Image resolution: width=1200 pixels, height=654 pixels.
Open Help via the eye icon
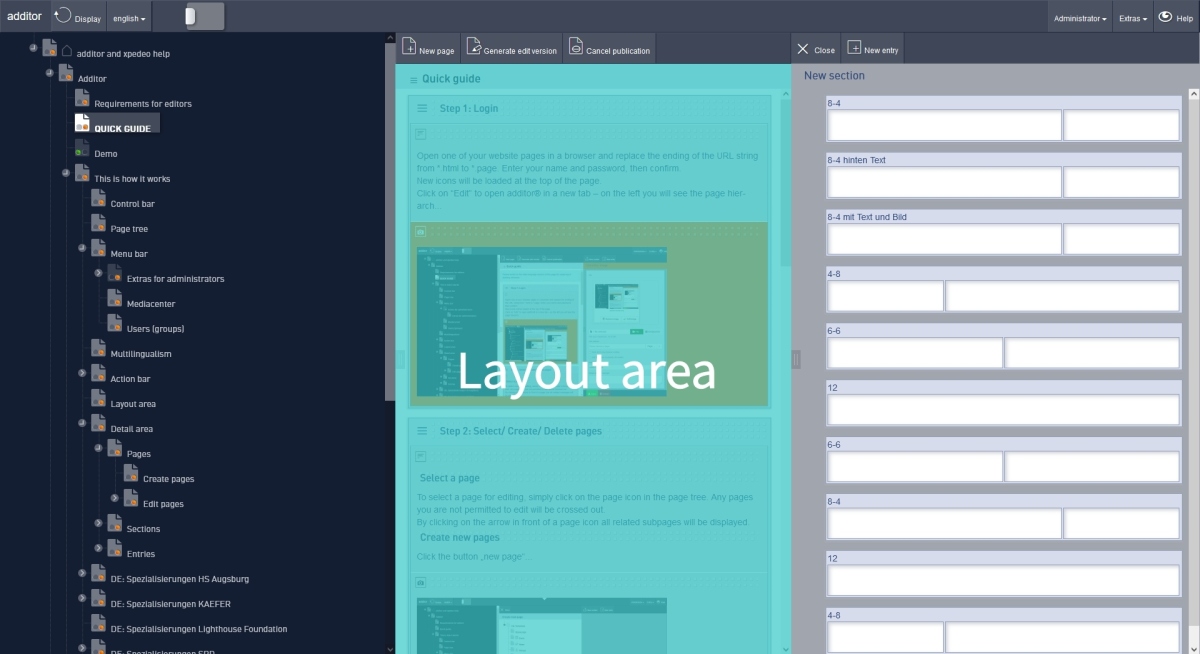(1164, 16)
